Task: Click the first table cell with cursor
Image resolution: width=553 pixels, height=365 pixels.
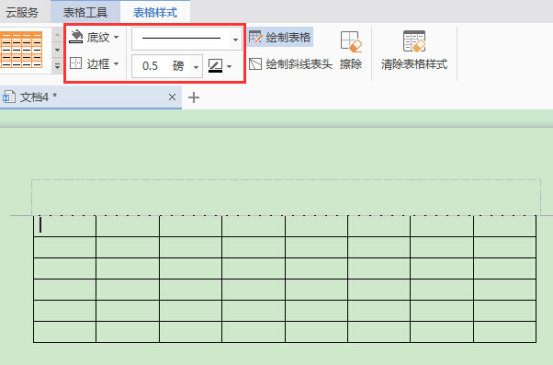Action: point(65,226)
